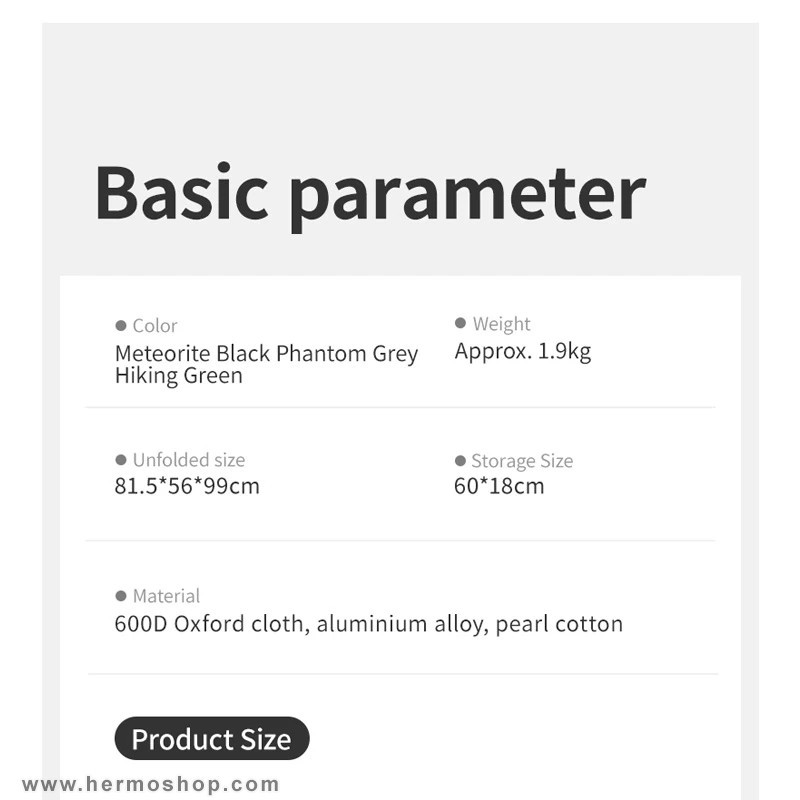Click the bullet dot beside Color
800x800 pixels.
(x=121, y=326)
